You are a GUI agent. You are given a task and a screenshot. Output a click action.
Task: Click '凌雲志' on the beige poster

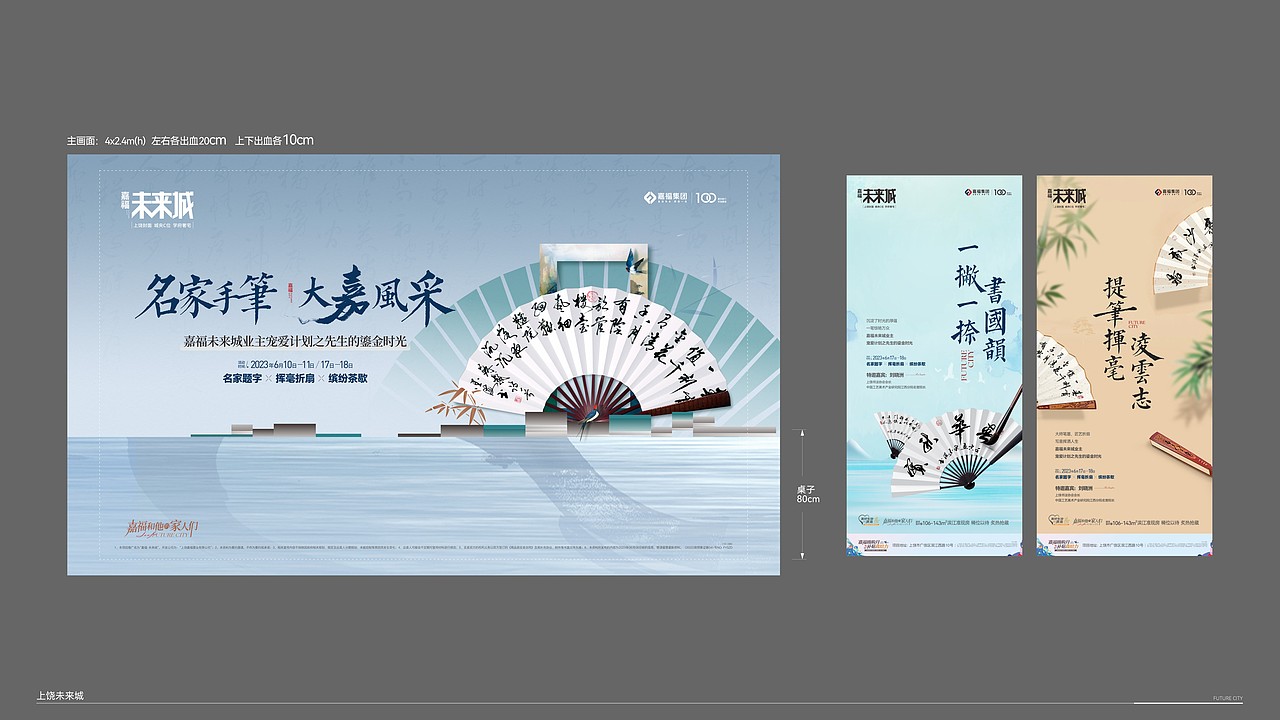point(1144,372)
